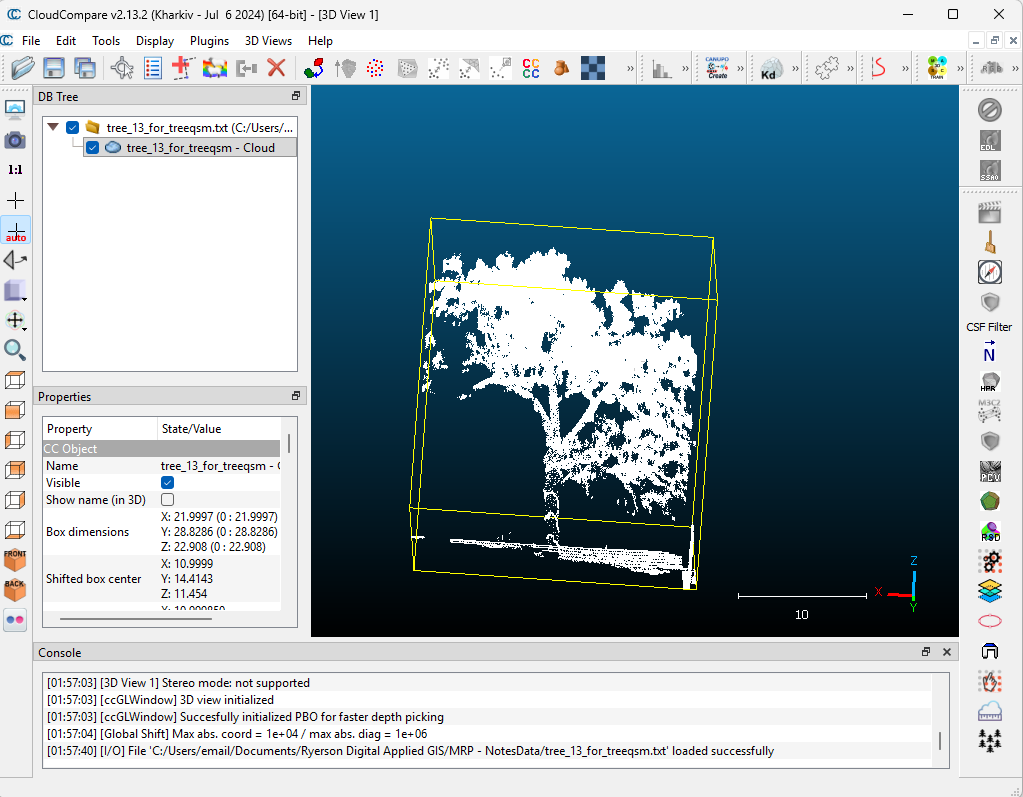
Task: Click the red X Delete icon
Action: (x=276, y=68)
